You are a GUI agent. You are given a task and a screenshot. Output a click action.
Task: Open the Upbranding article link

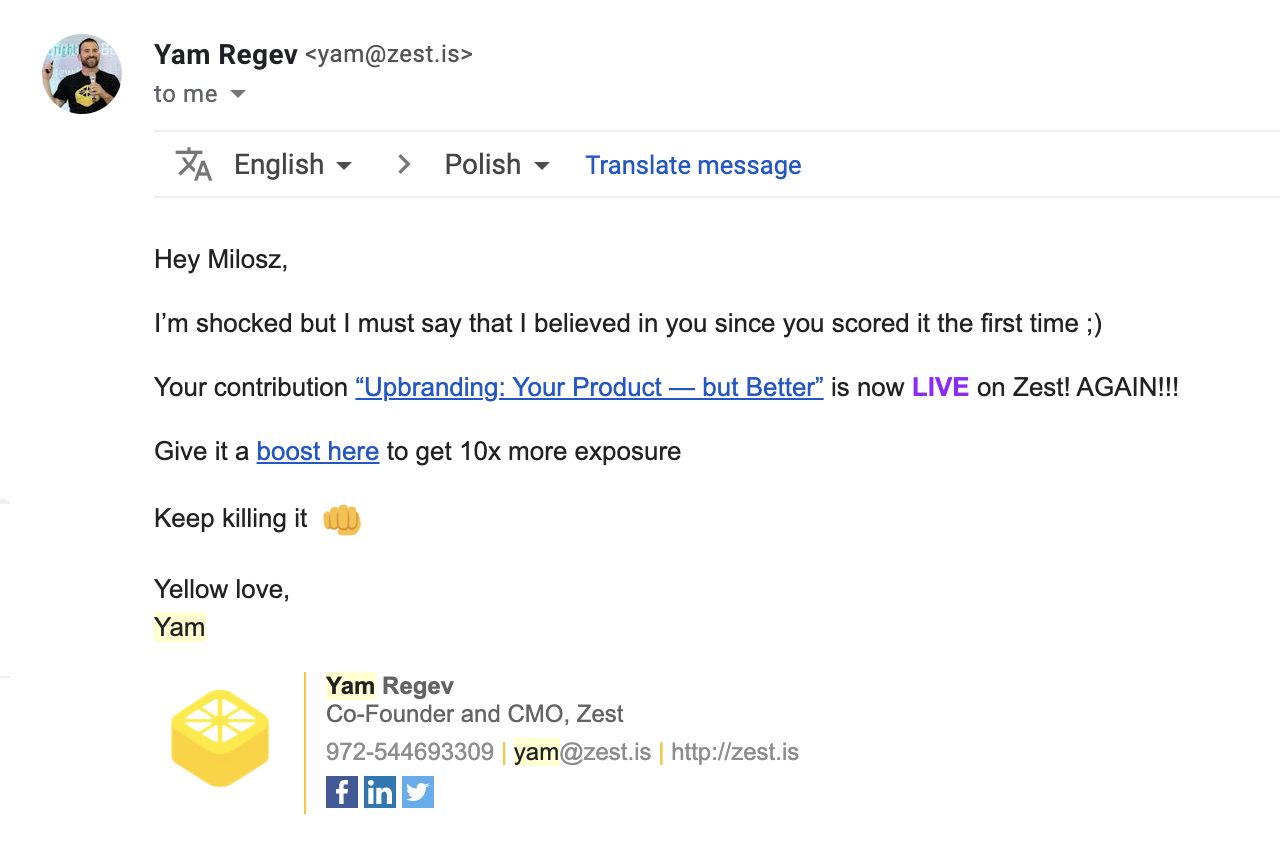[x=589, y=387]
